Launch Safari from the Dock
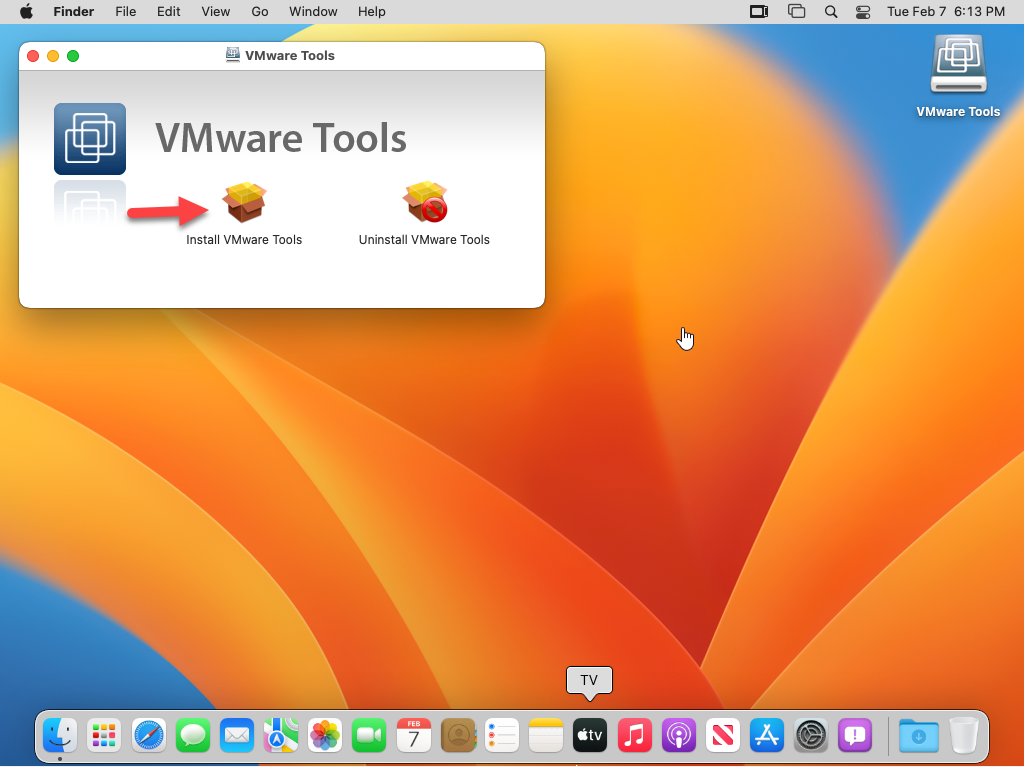This screenshot has height=767, width=1024. (149, 736)
